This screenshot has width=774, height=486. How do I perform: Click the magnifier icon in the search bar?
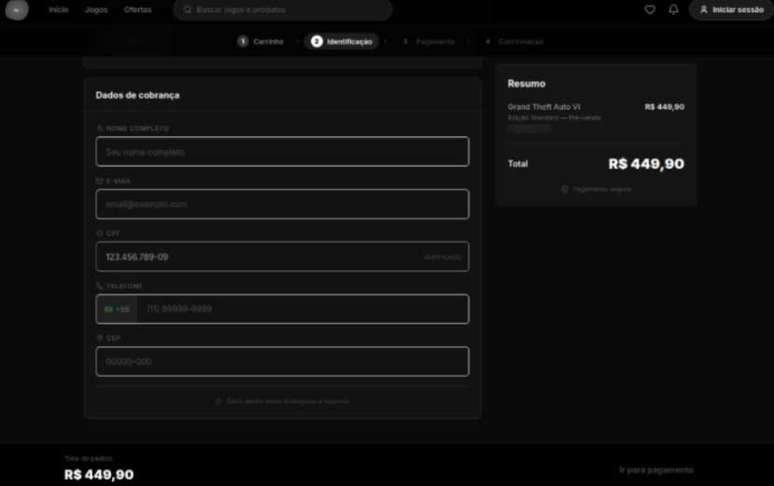pos(187,10)
